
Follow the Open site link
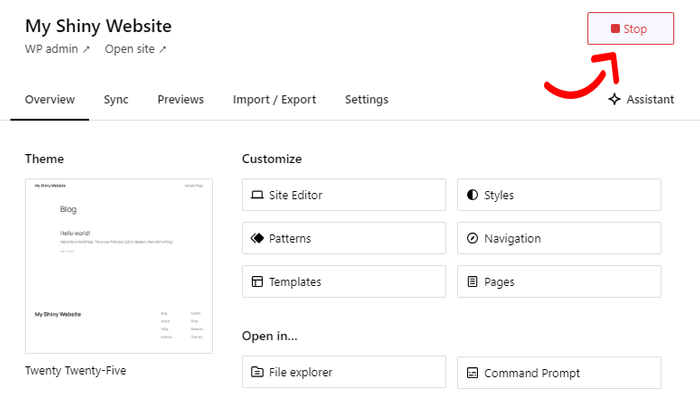click(x=135, y=49)
